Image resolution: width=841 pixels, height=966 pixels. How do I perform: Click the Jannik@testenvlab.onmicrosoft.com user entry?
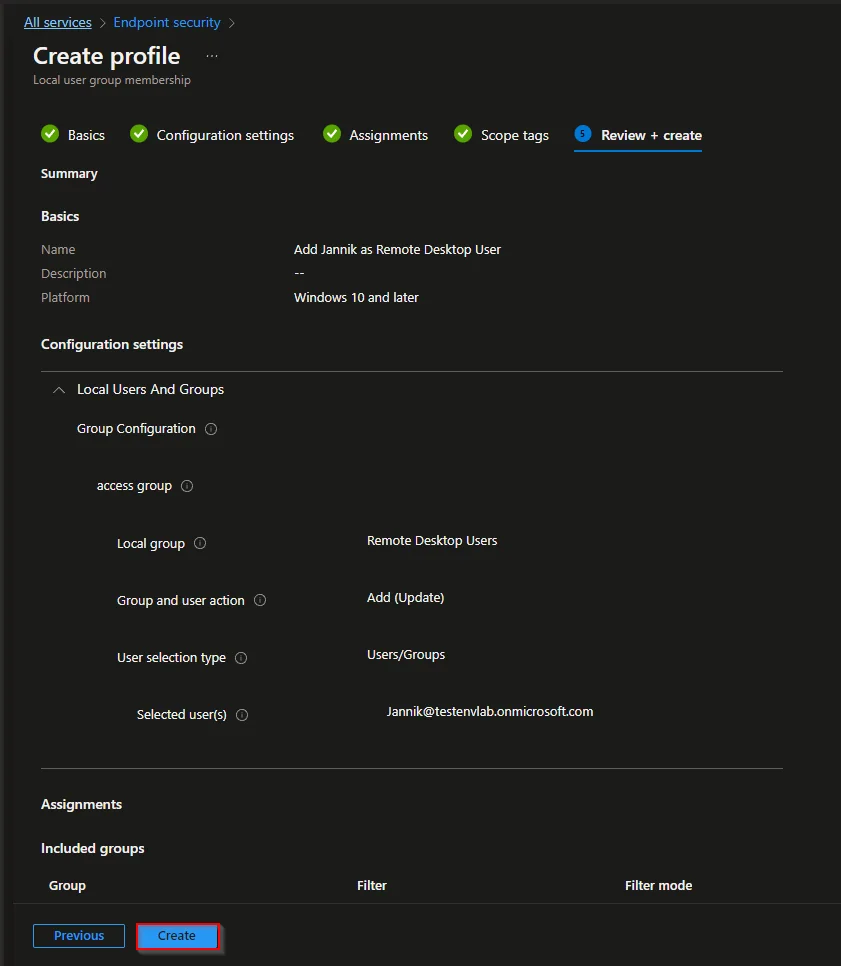490,712
